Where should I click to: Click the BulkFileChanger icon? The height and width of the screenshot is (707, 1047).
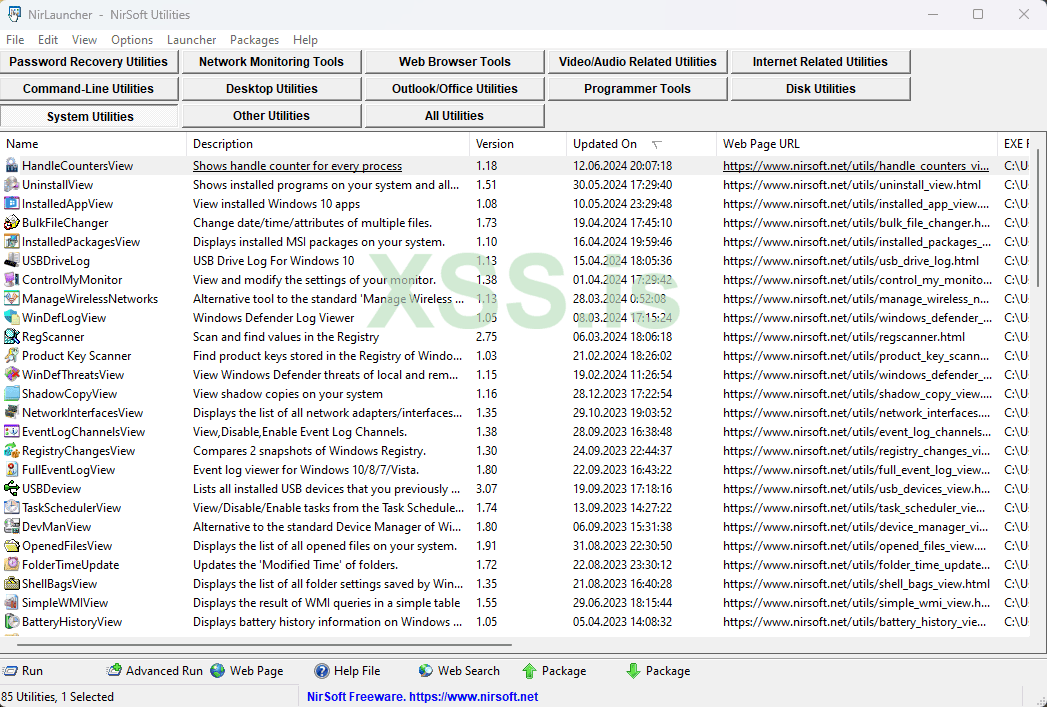[11, 223]
